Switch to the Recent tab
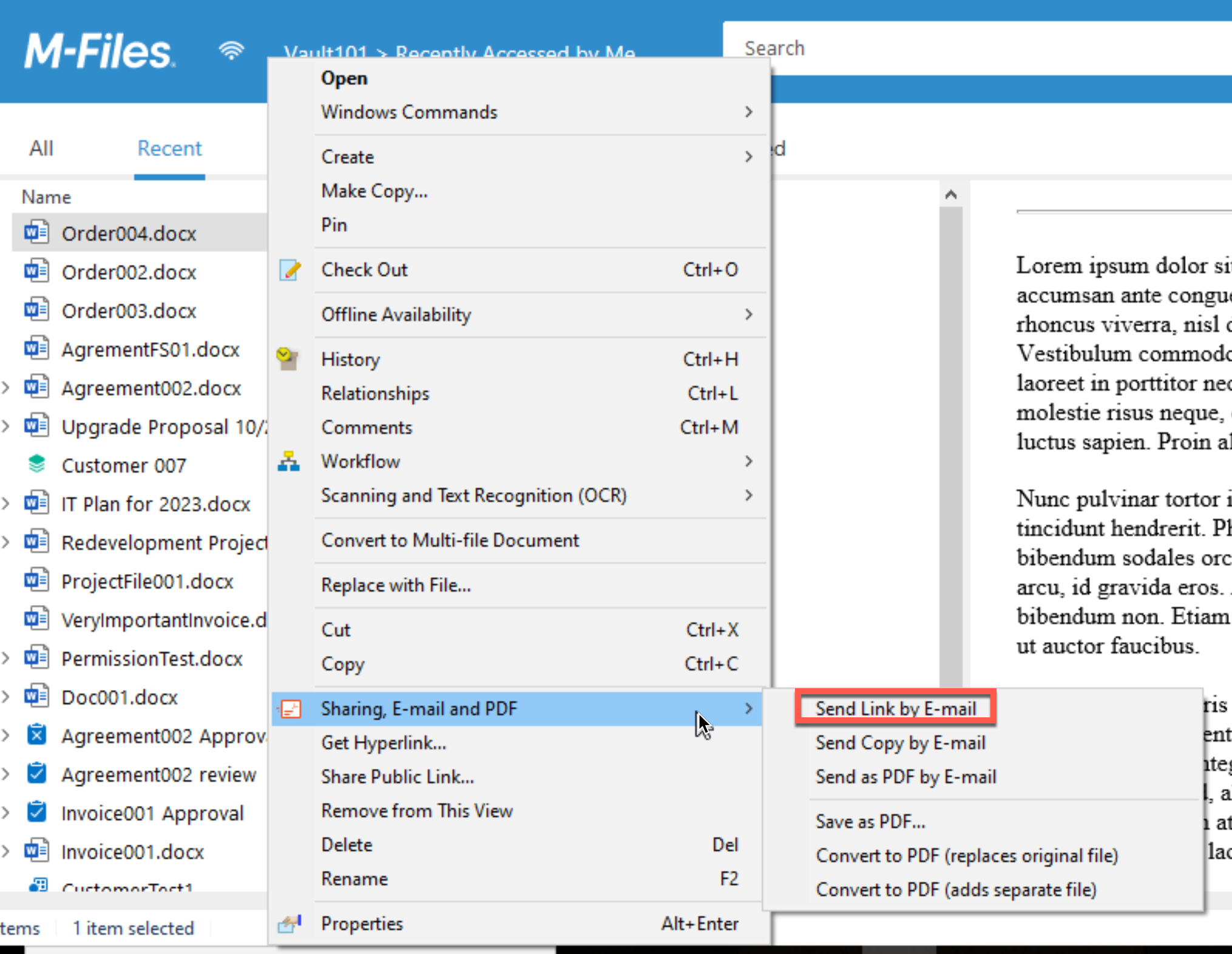This screenshot has height=954, width=1232. click(x=169, y=148)
